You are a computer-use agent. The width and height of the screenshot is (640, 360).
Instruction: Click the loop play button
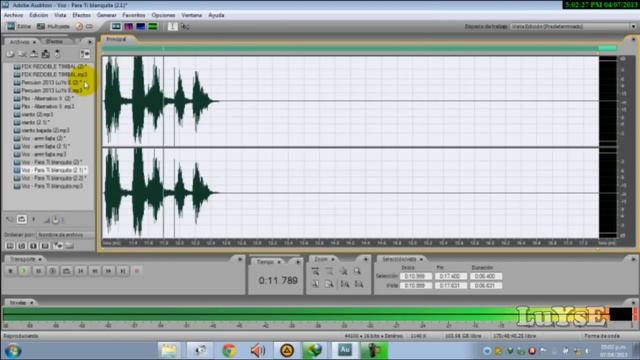pyautogui.click(x=67, y=271)
